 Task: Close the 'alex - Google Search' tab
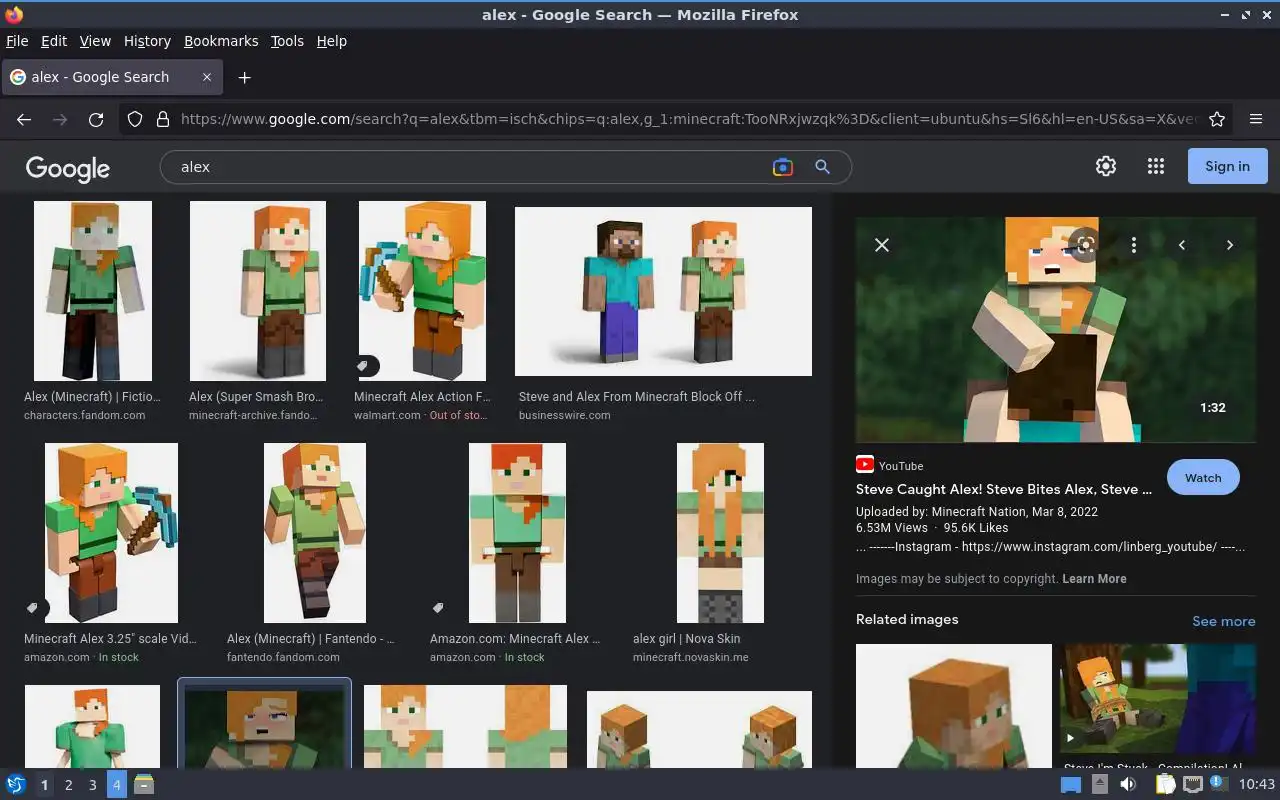[x=207, y=77]
